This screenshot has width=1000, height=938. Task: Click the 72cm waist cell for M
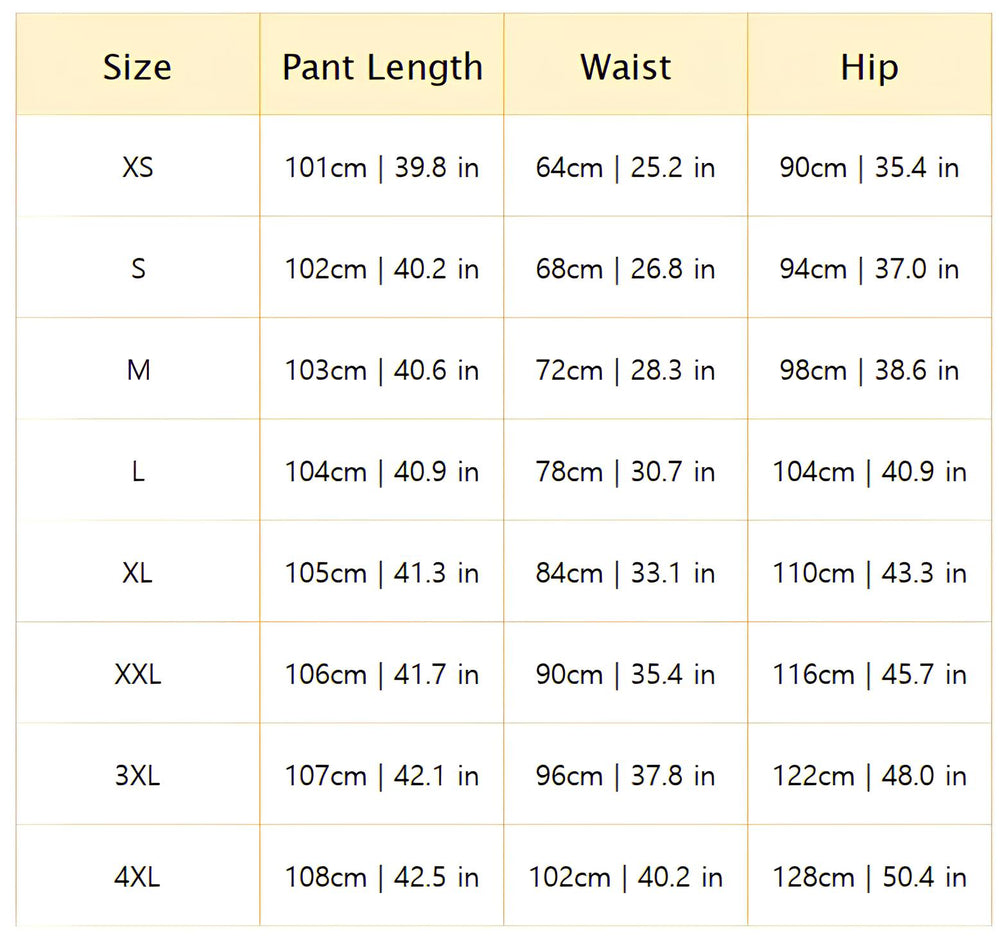click(x=626, y=370)
